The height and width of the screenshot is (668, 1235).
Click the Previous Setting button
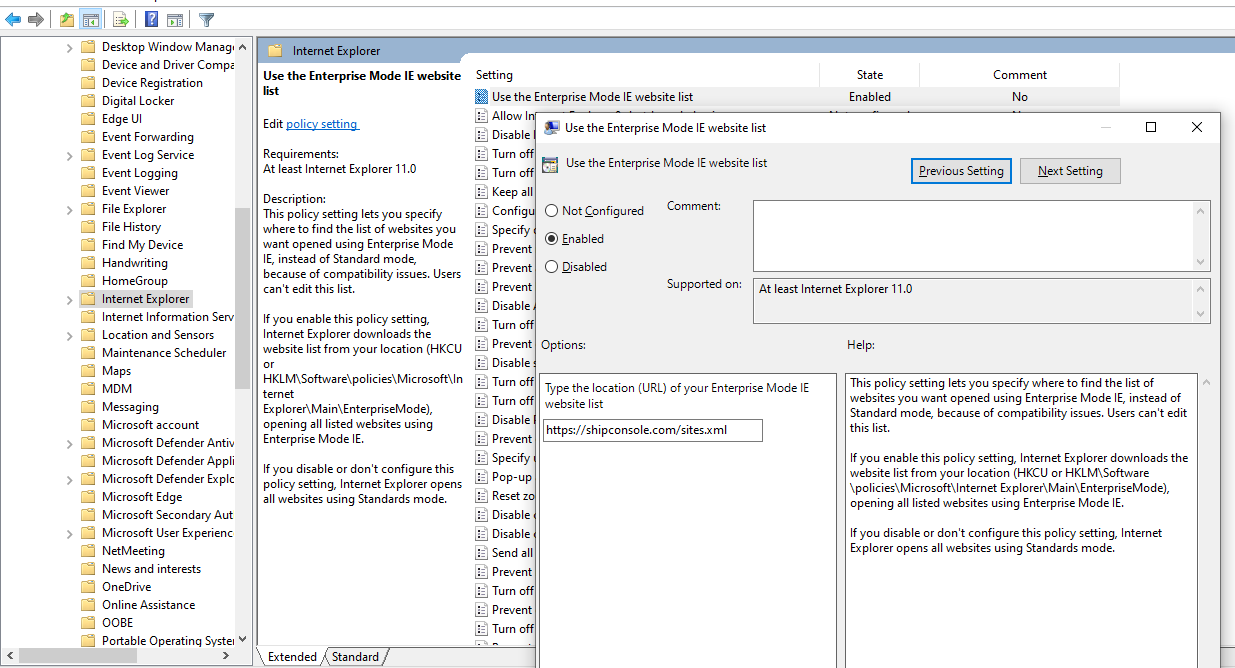(x=961, y=171)
